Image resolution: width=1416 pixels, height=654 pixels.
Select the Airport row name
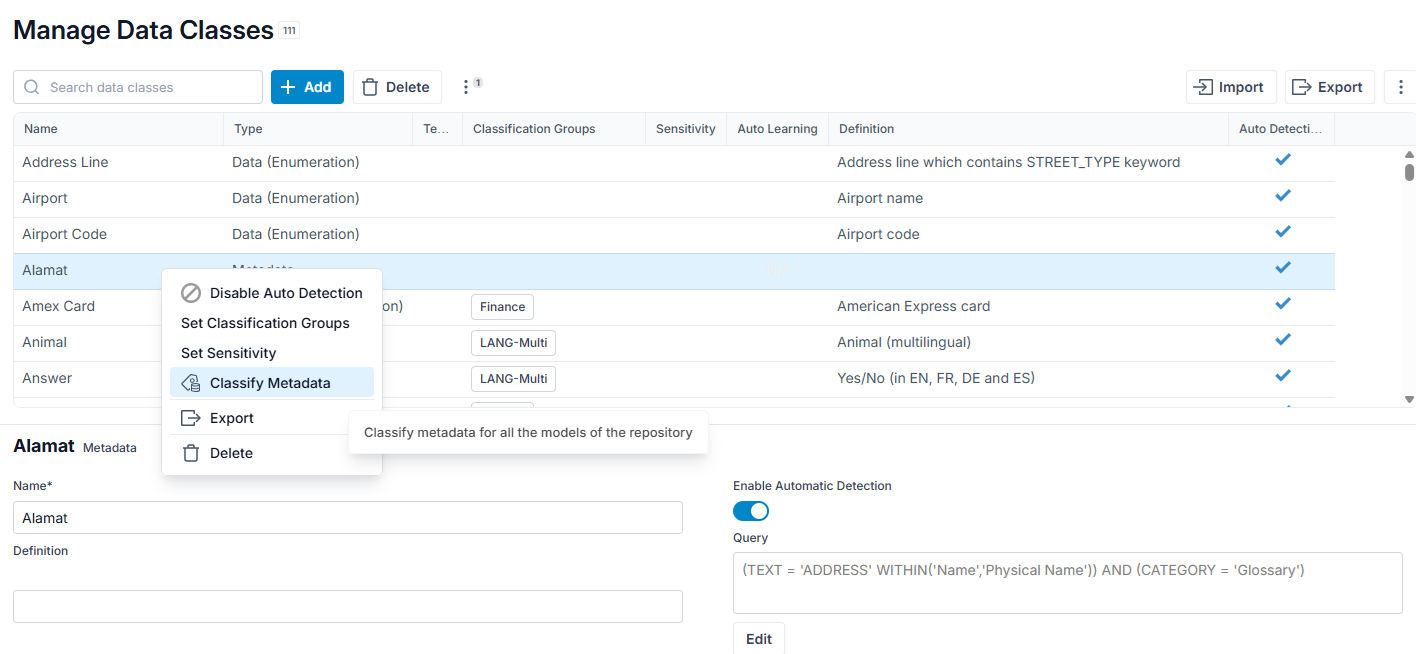[x=45, y=198]
